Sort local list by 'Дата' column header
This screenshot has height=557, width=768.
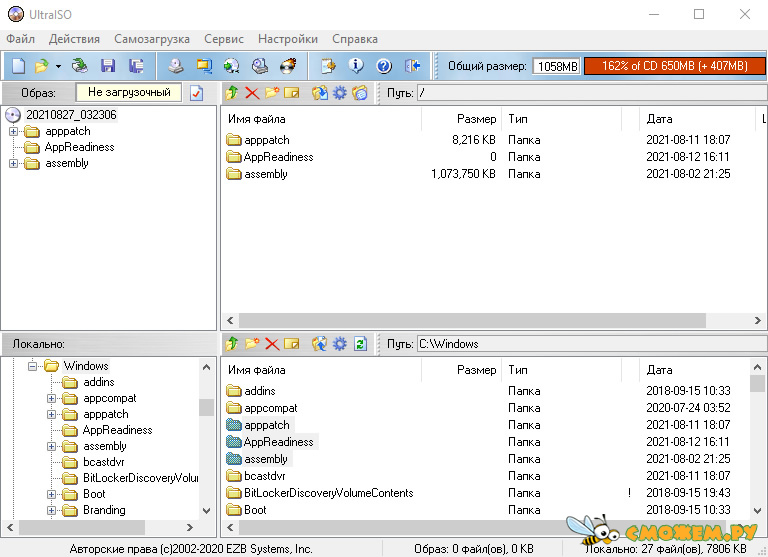click(695, 370)
